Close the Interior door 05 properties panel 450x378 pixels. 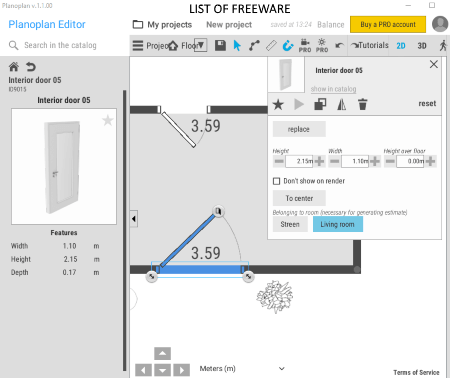click(x=434, y=64)
